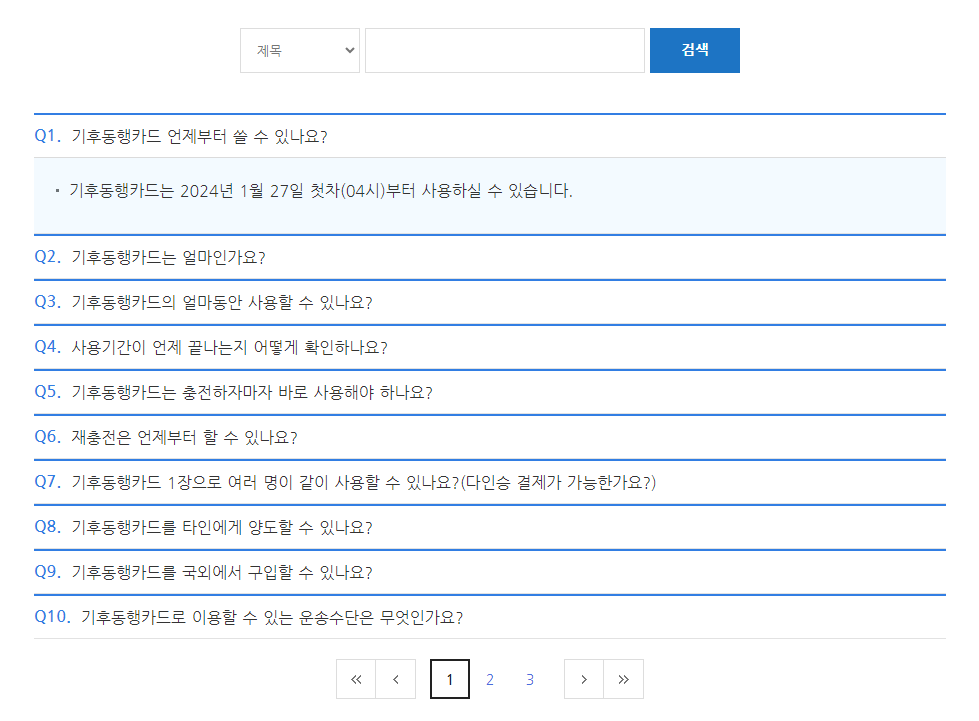Go to page 3
Screen dimensions: 979x721
tap(529, 679)
